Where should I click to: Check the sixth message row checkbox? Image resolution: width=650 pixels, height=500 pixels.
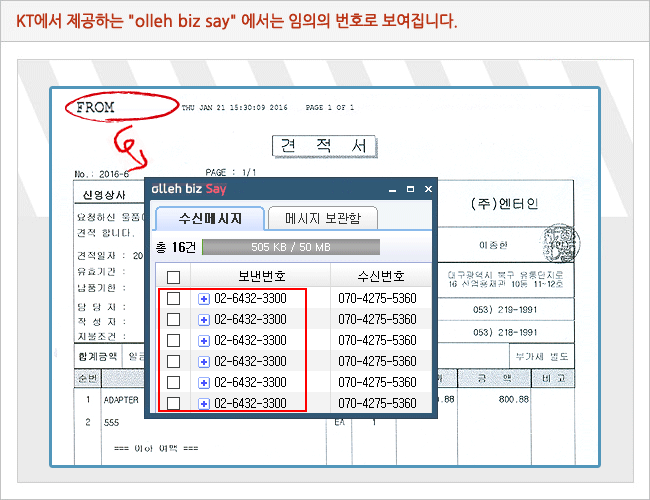pos(173,403)
